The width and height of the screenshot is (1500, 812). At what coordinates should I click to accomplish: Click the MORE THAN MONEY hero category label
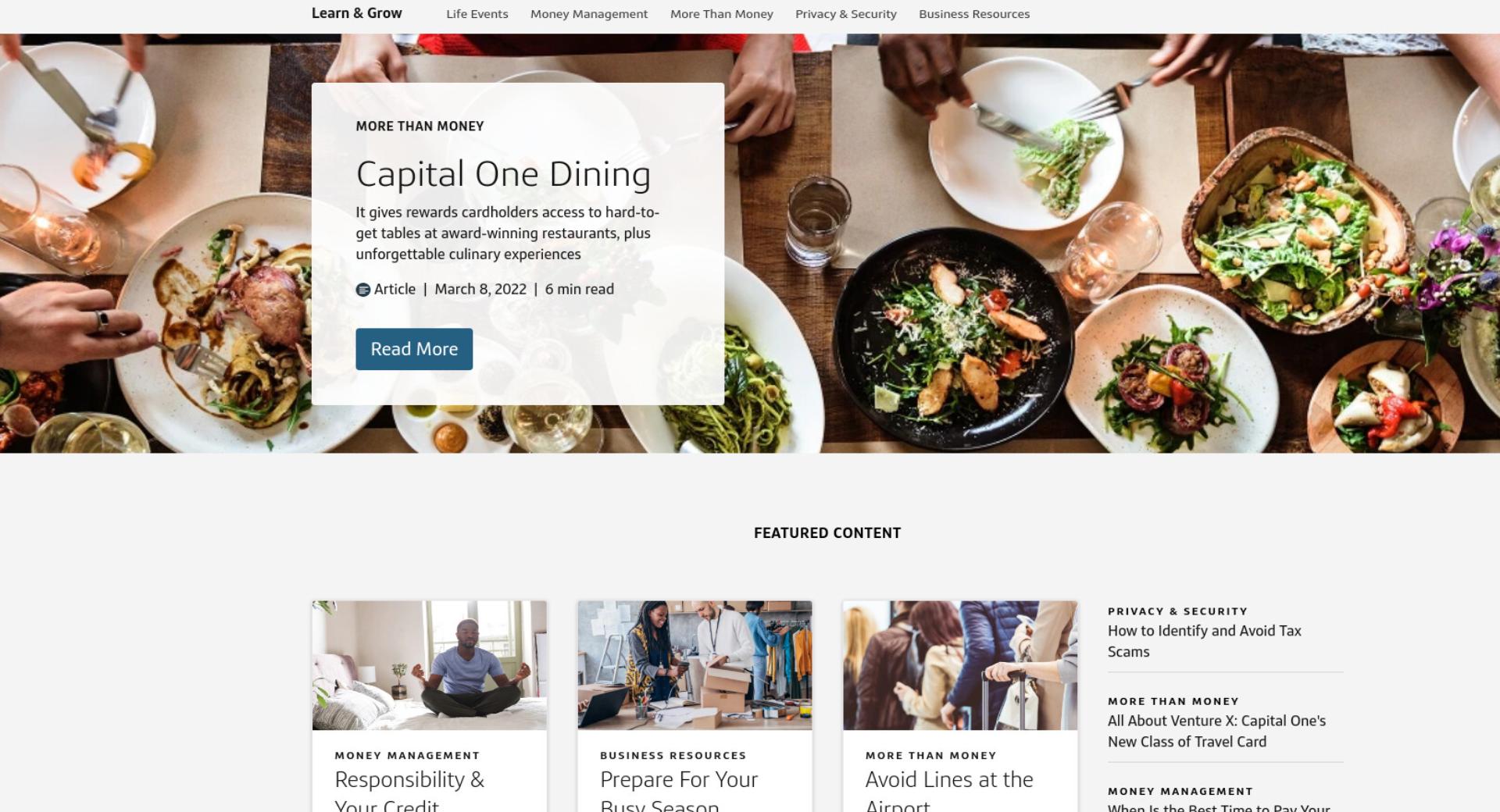(x=420, y=126)
